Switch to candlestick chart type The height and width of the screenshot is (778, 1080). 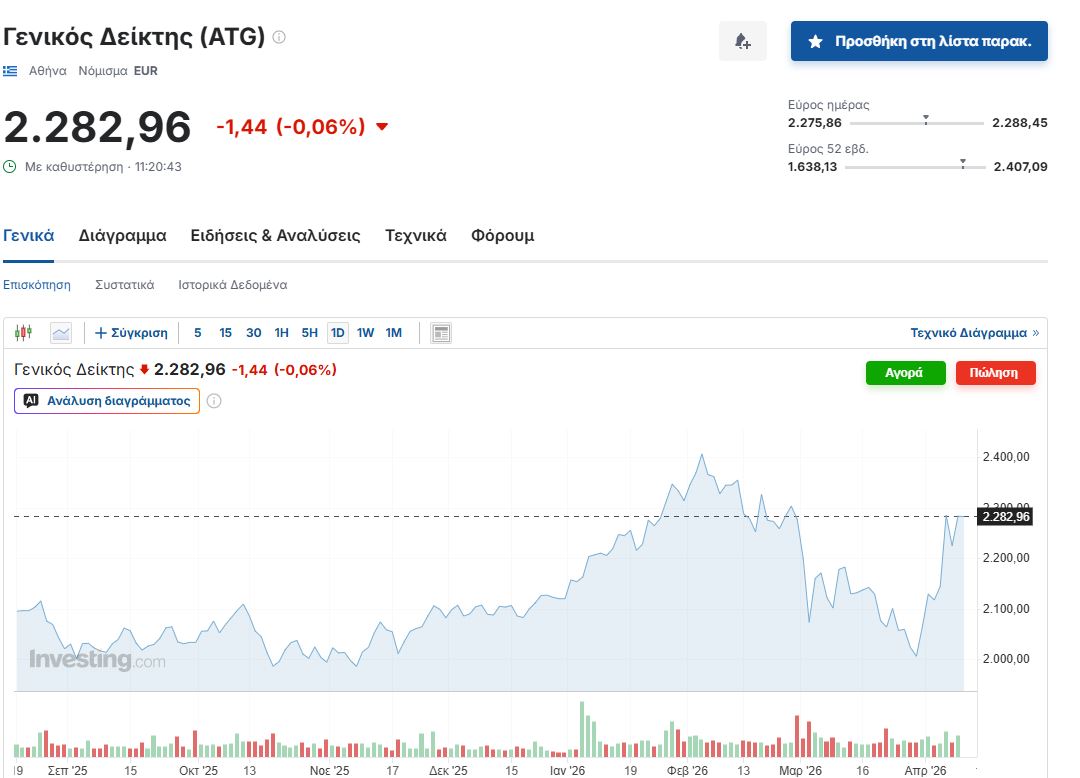24,333
